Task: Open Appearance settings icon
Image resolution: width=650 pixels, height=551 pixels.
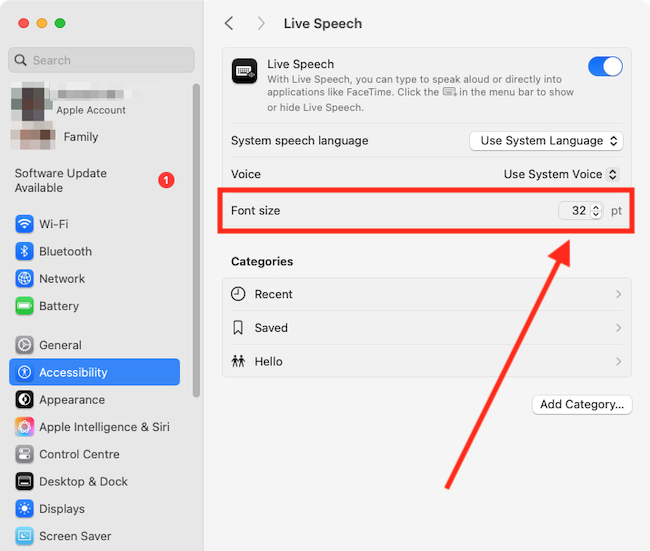Action: (x=25, y=400)
